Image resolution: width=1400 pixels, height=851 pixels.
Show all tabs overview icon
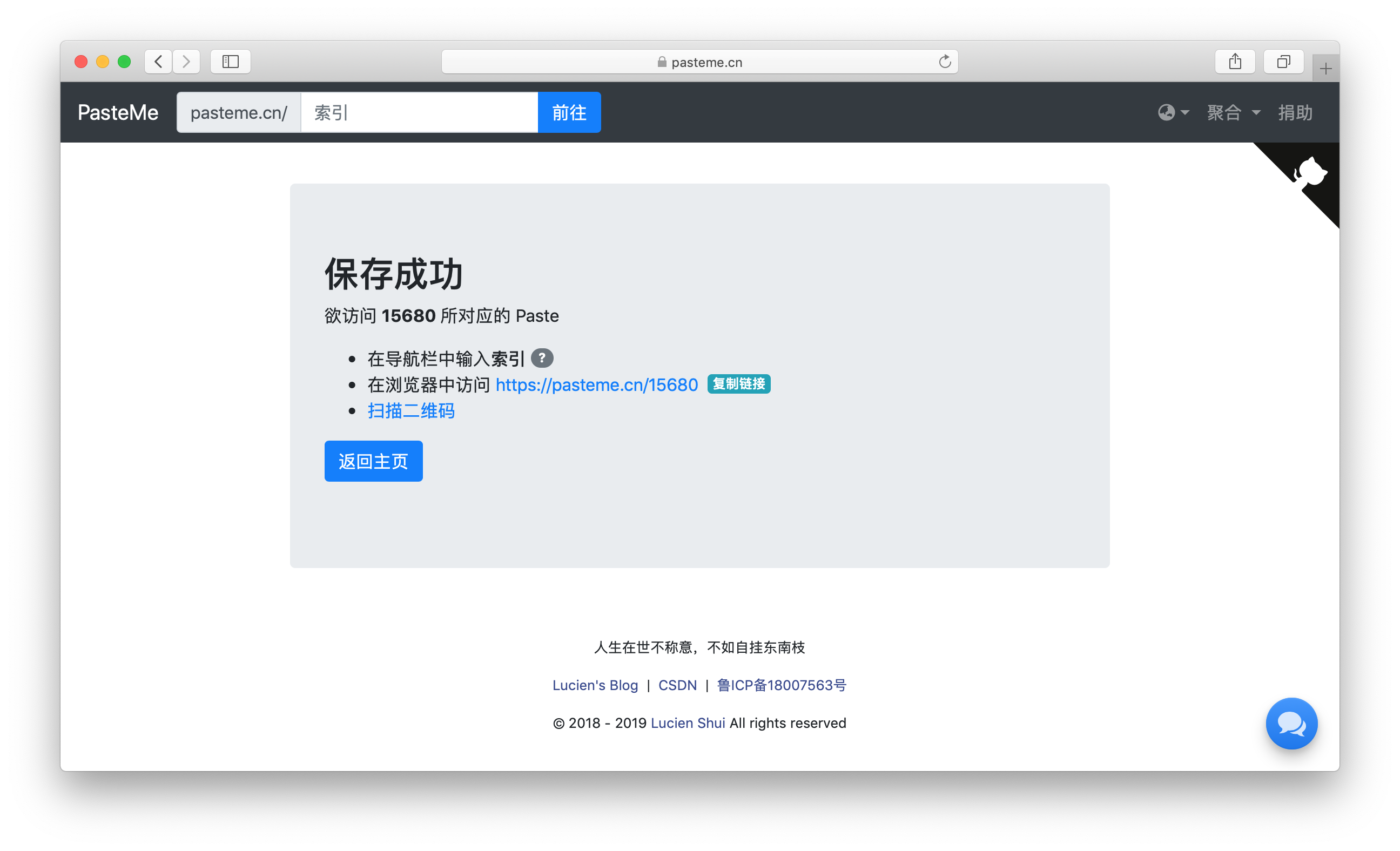pos(1283,62)
